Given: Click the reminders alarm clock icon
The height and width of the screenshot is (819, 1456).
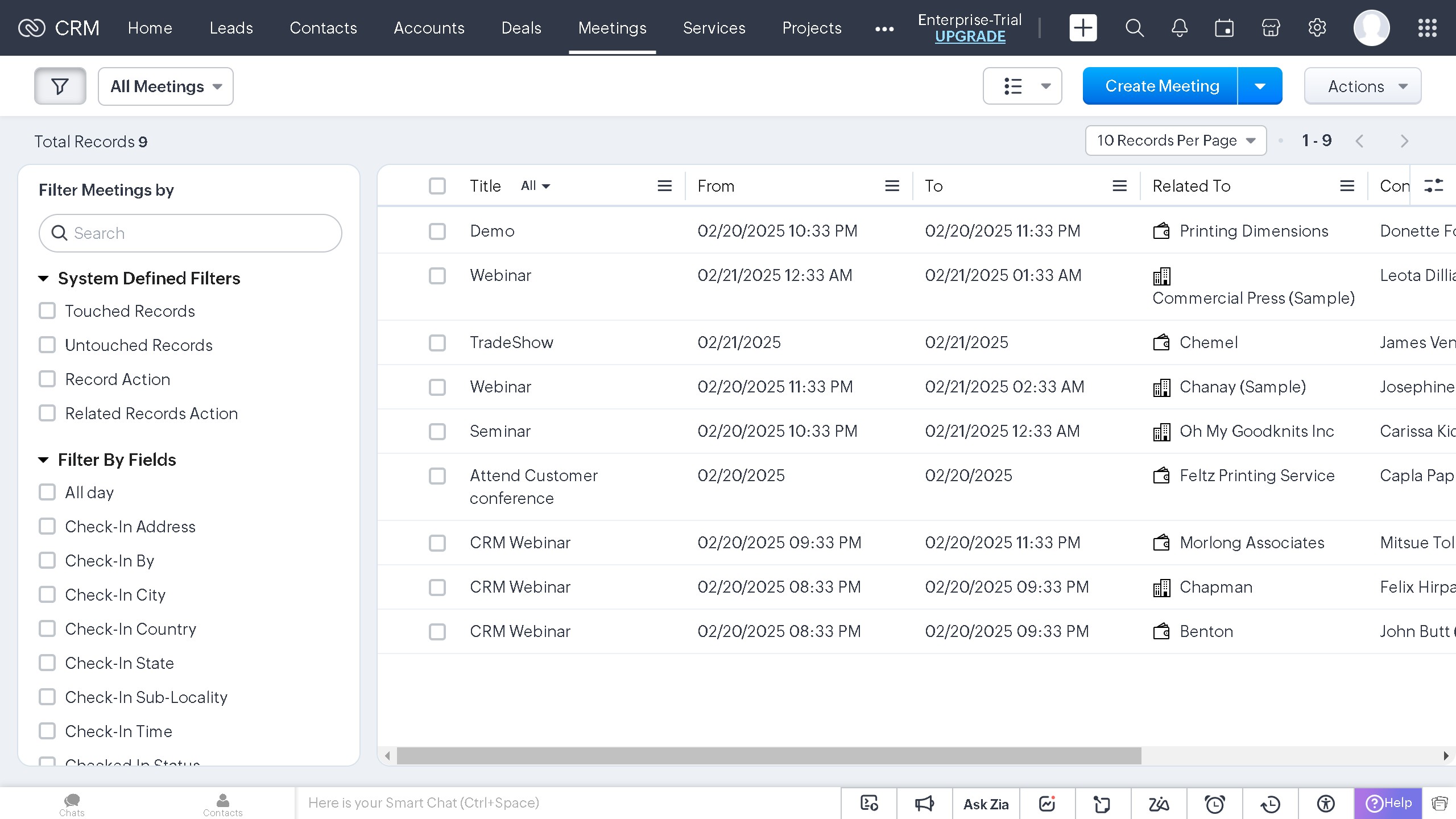Looking at the screenshot, I should pos(1215,804).
